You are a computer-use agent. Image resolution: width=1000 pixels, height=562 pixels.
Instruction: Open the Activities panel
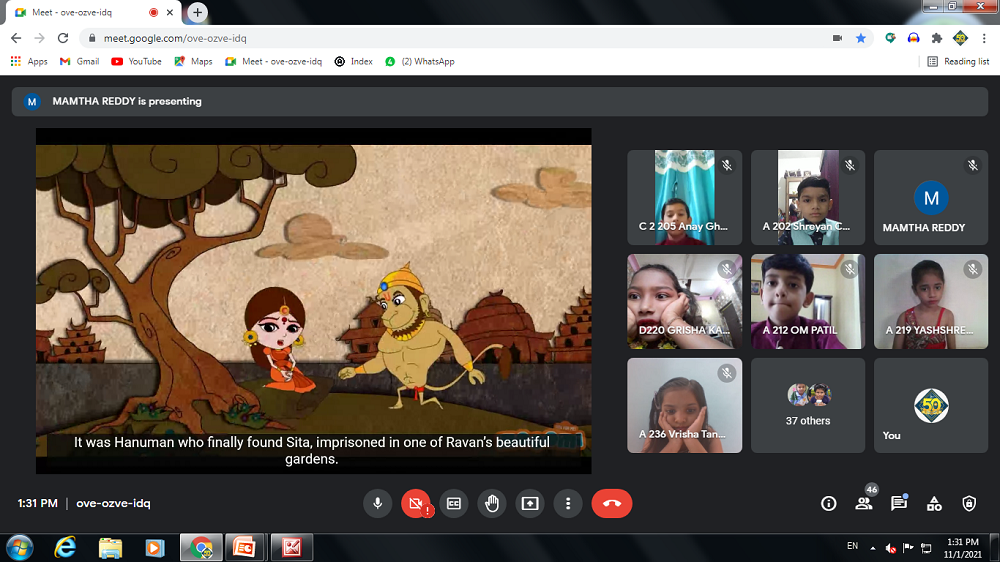[x=933, y=504]
